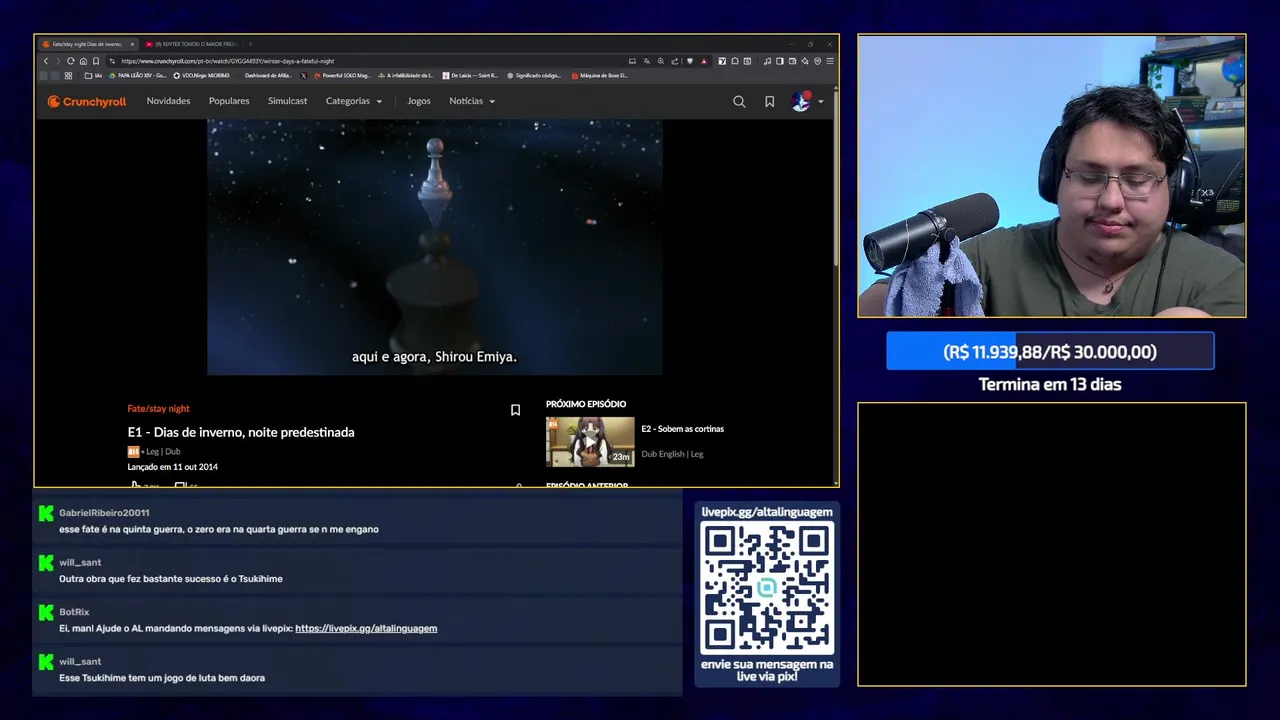Bookmark this page in the address bar
The image size is (1280, 720).
(x=96, y=61)
